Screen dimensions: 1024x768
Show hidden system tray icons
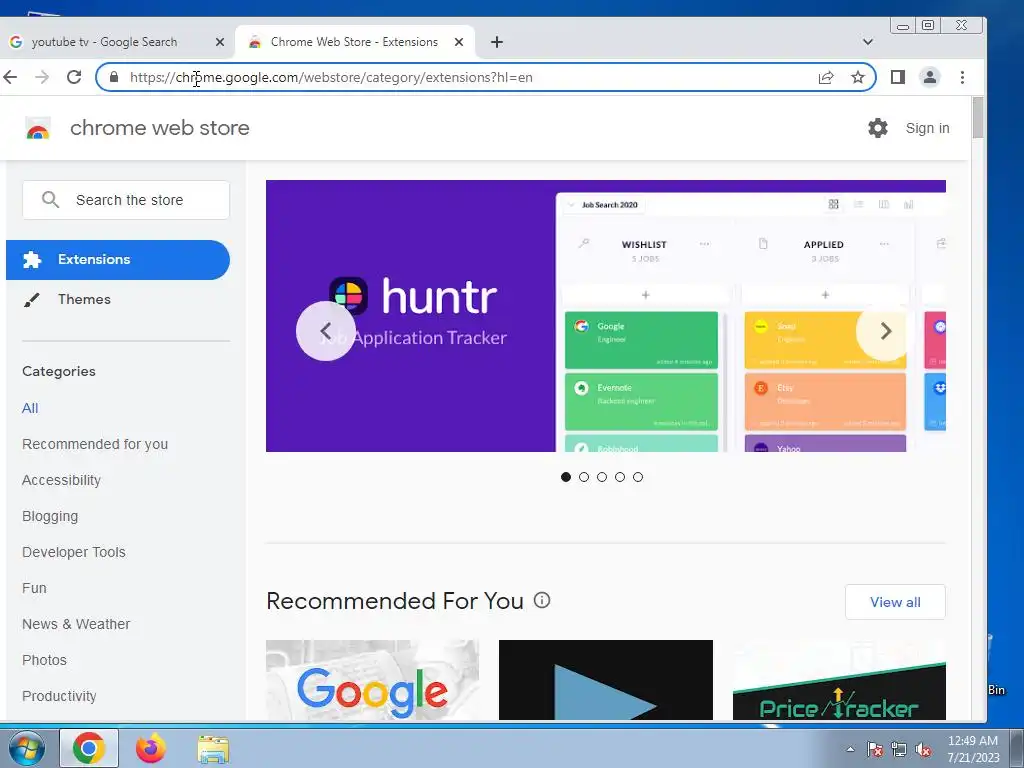(850, 750)
